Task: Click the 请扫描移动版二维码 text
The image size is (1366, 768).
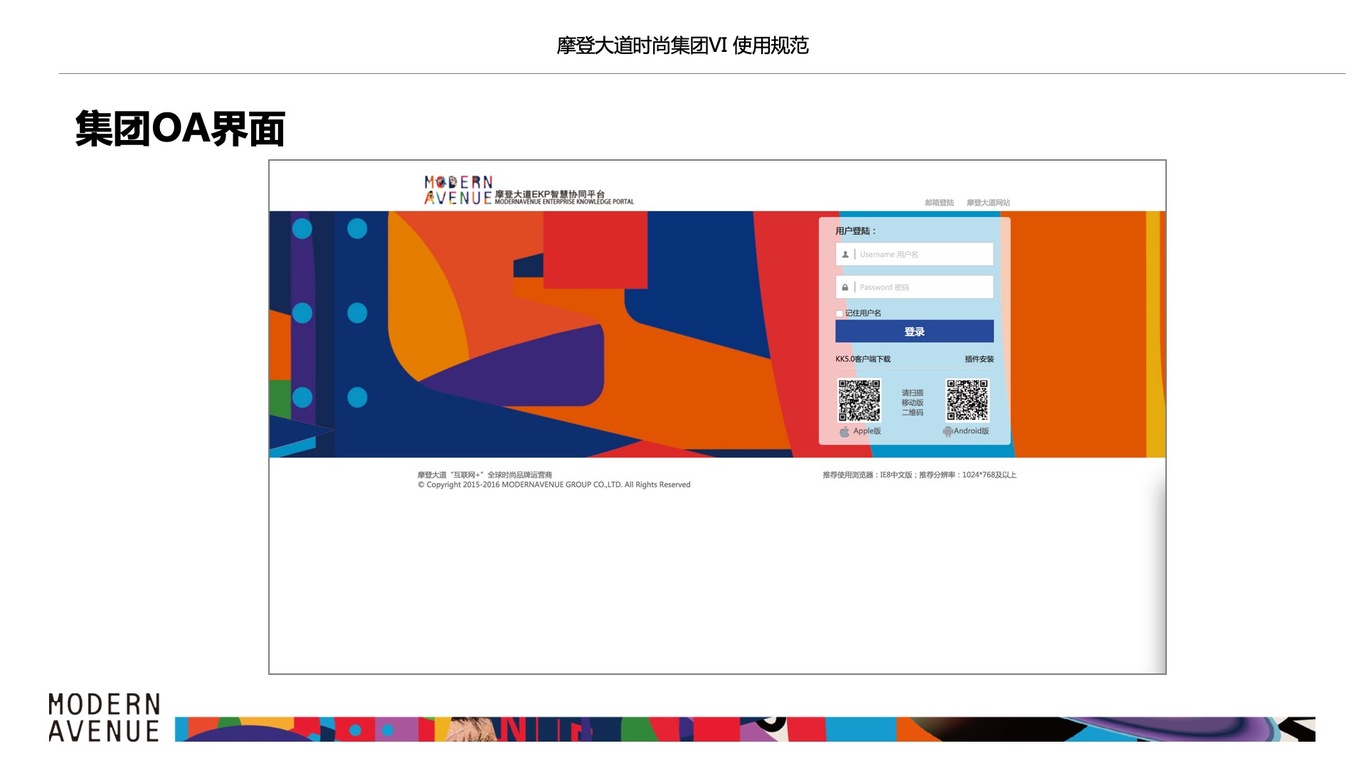Action: point(912,403)
